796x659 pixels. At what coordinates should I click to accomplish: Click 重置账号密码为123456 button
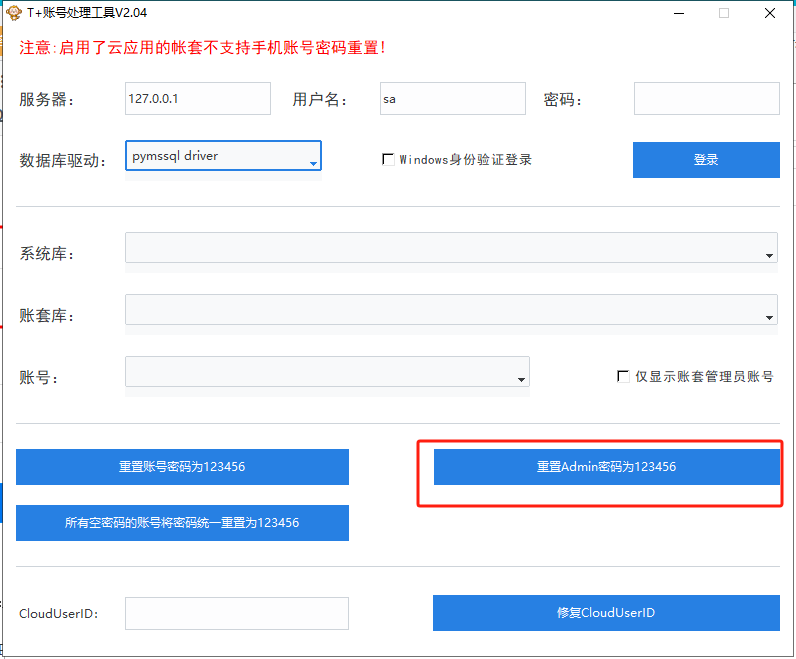(x=182, y=467)
